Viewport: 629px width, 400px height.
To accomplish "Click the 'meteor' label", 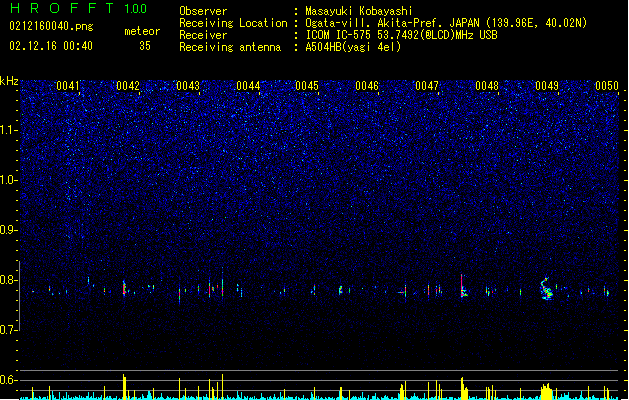I will click(142, 31).
